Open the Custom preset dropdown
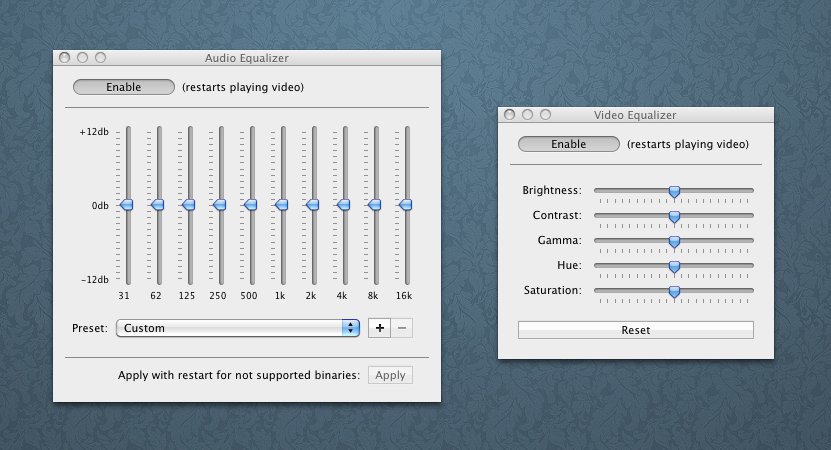Screen dimensions: 831x450 (238, 328)
